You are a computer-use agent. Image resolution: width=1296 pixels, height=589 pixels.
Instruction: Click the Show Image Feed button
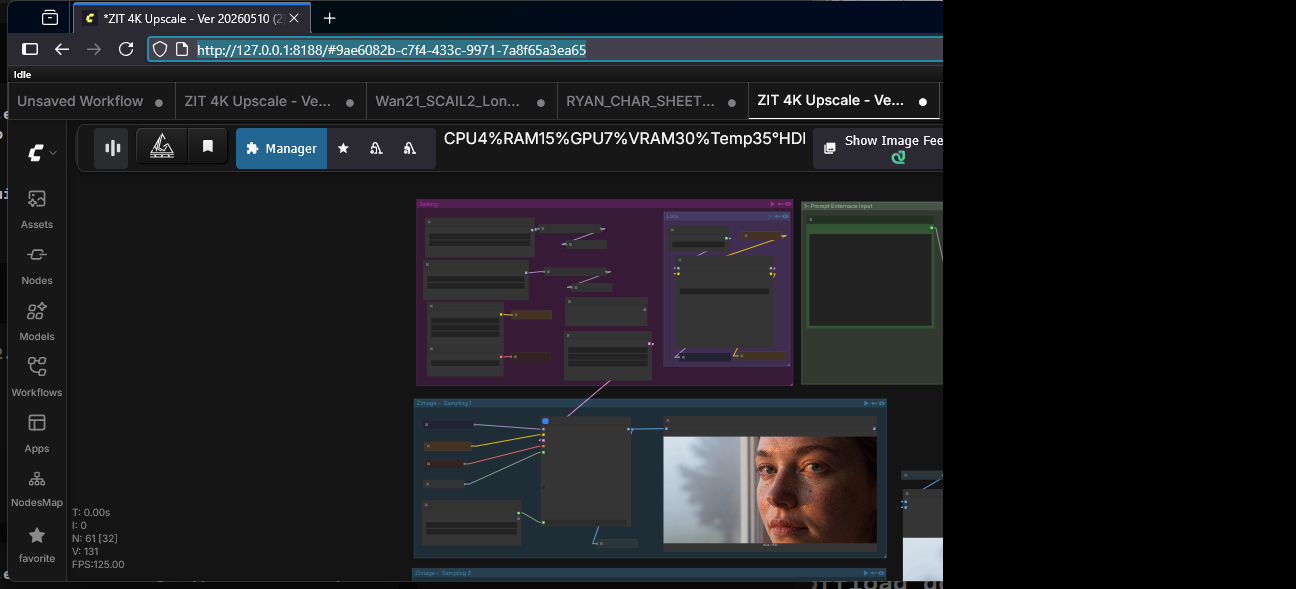click(878, 148)
